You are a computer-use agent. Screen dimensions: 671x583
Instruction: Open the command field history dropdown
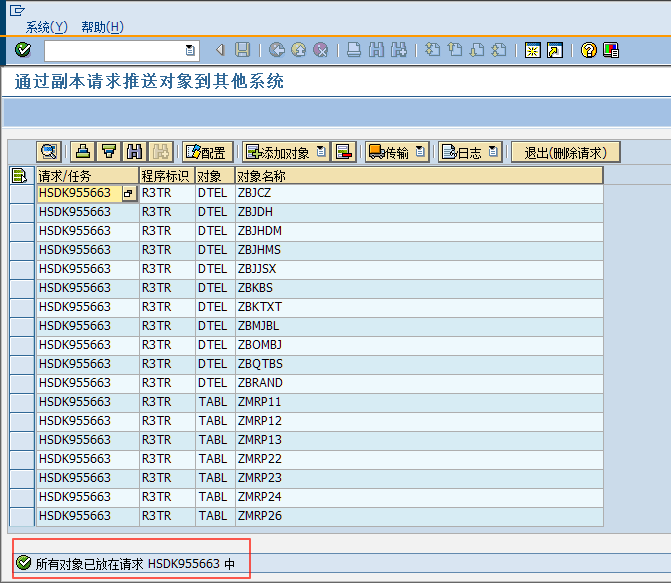(190, 51)
